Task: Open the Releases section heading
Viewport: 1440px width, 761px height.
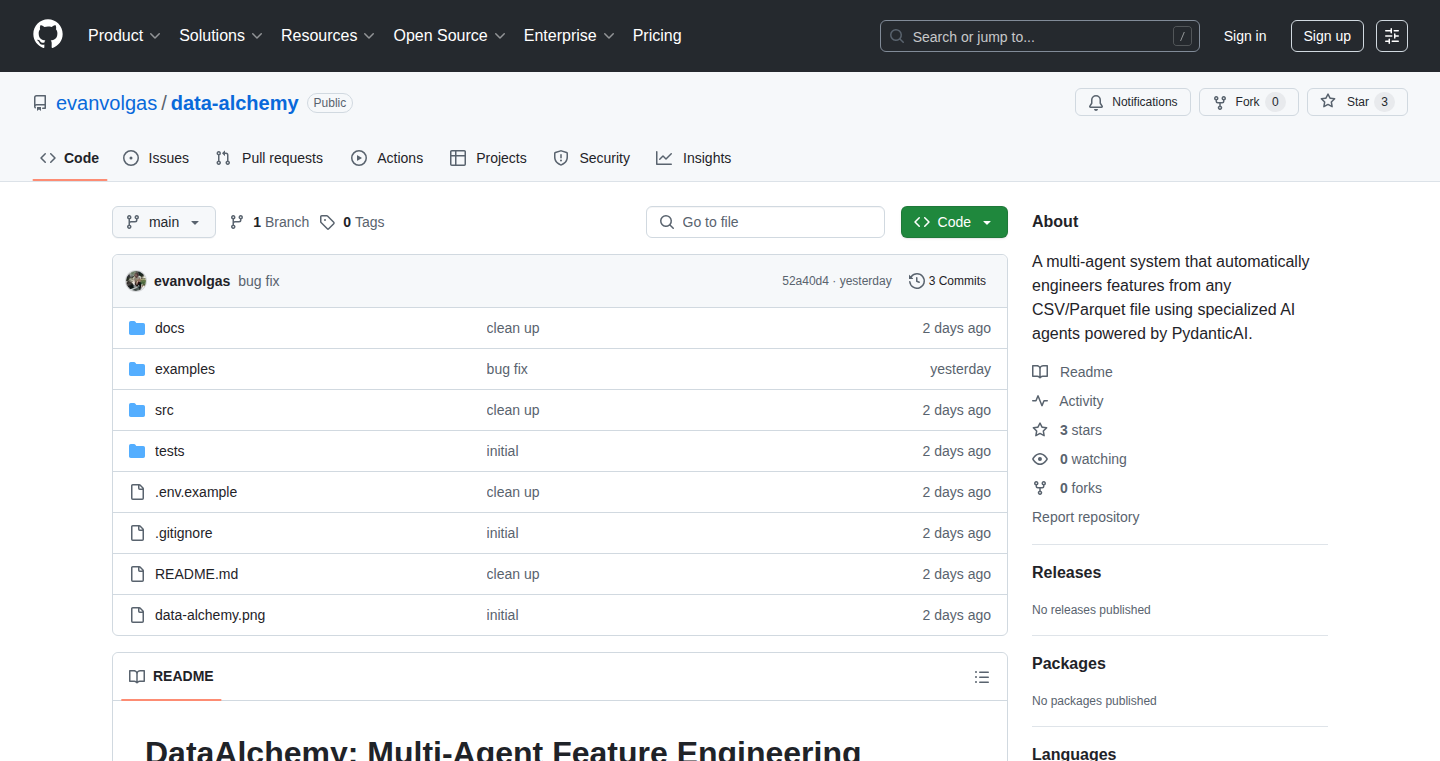Action: point(1066,573)
